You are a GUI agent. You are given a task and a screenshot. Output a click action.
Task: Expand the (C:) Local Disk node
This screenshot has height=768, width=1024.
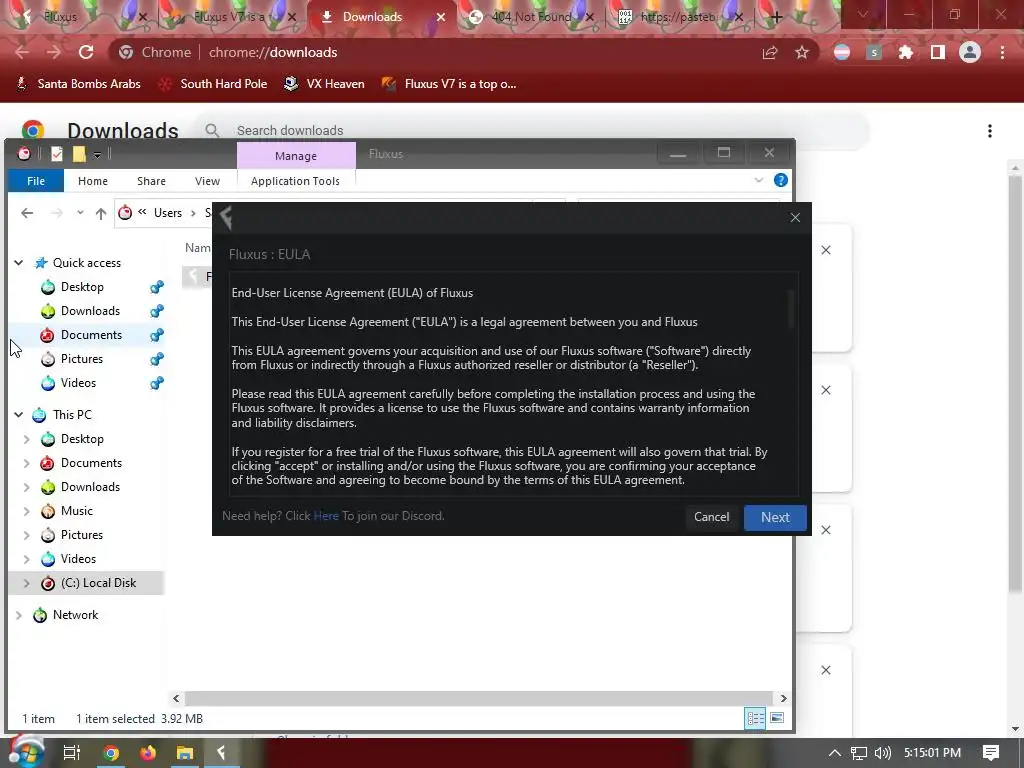coord(27,583)
